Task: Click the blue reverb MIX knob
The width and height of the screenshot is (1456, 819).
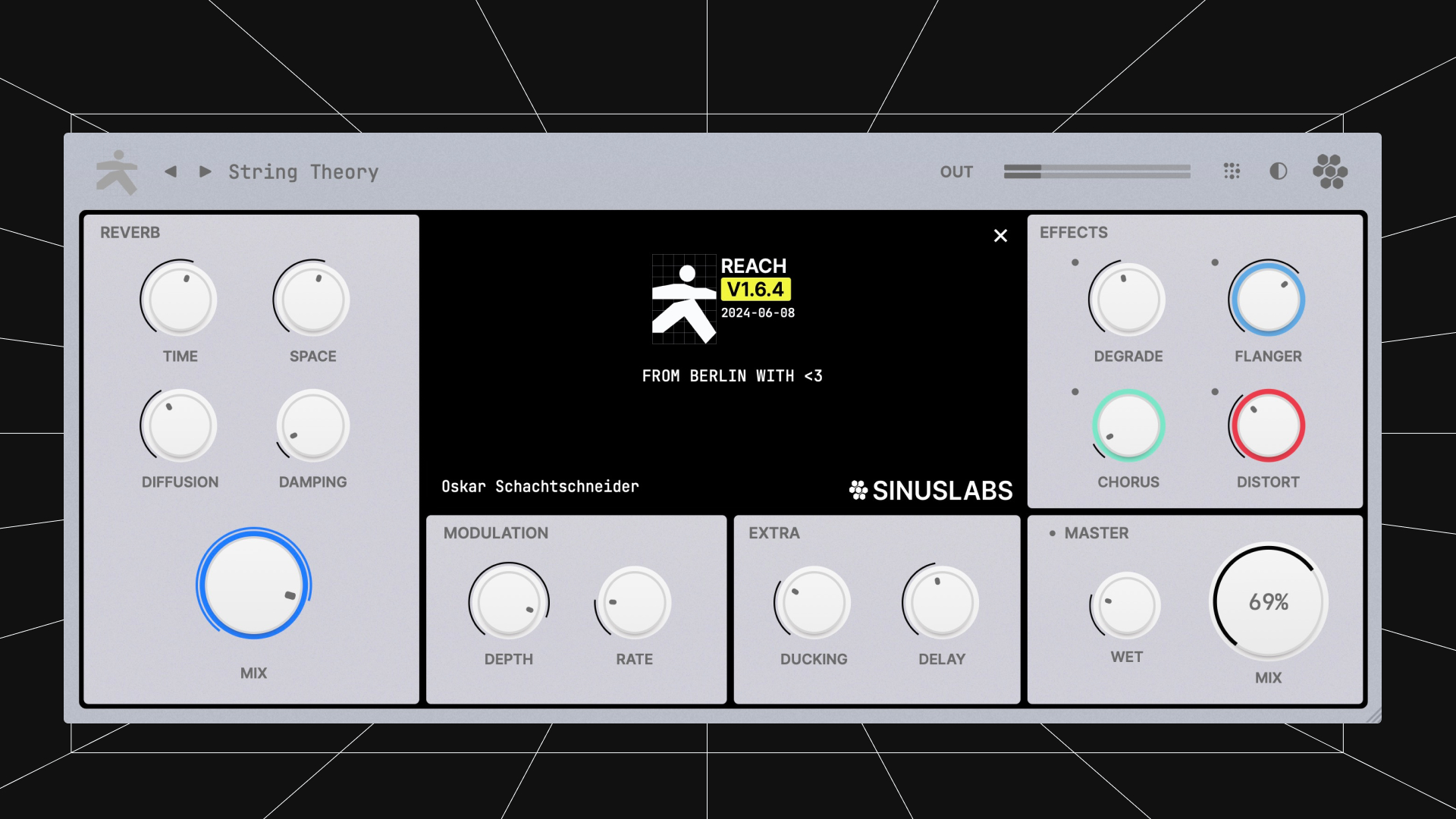Action: [x=253, y=584]
